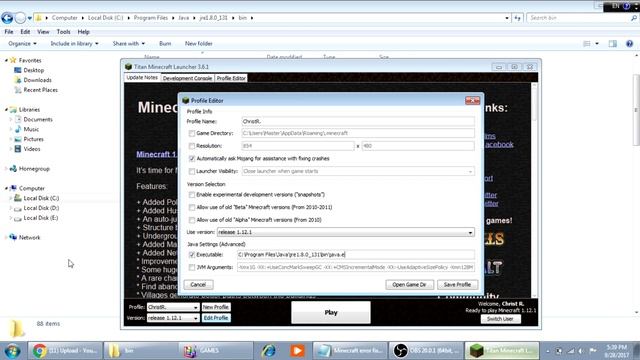Screen dimensions: 640x360
Task: Click the Play button in the launcher
Action: click(331, 312)
